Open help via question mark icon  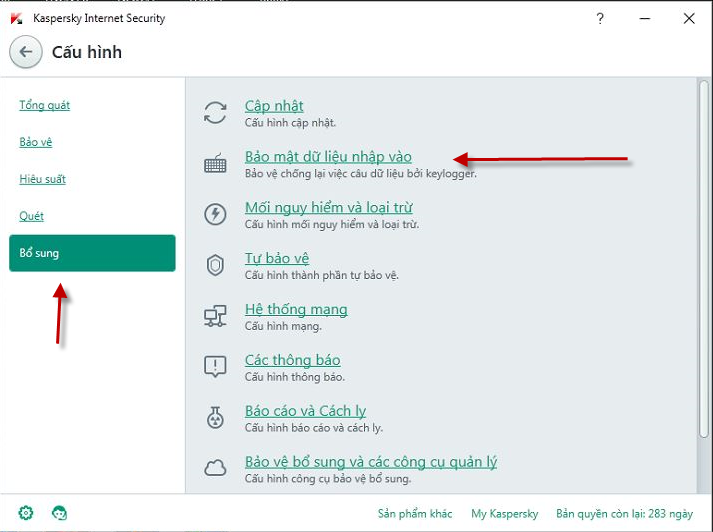point(600,19)
